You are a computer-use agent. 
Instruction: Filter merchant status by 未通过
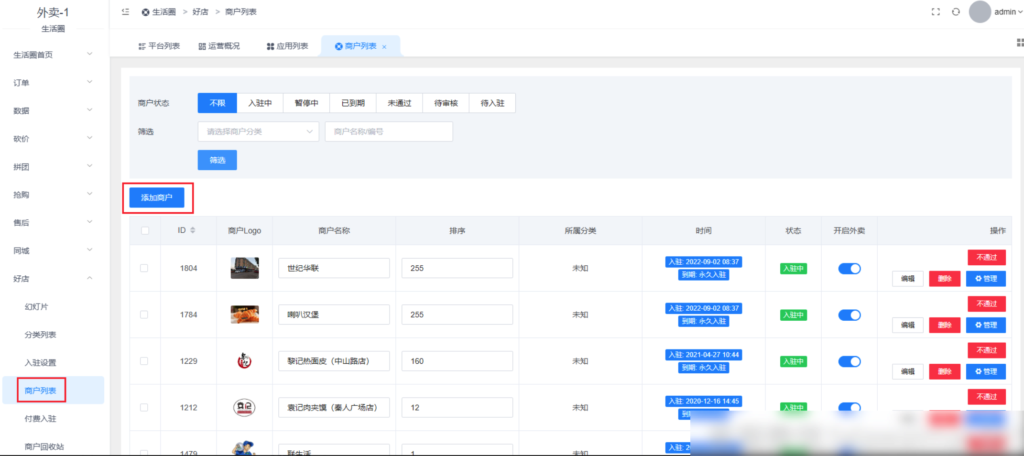click(x=399, y=103)
